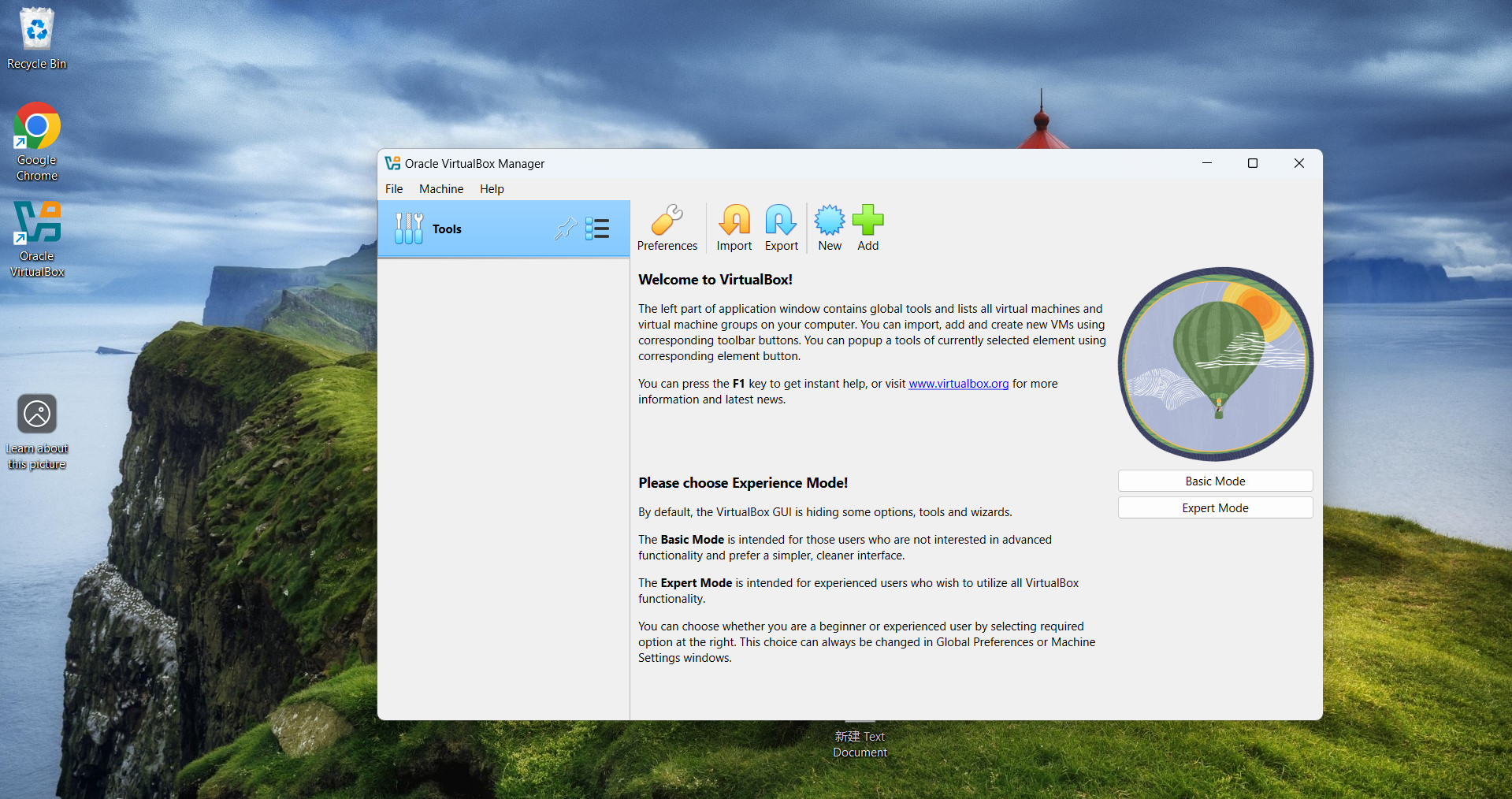Open the Tools list menu icon

click(597, 229)
